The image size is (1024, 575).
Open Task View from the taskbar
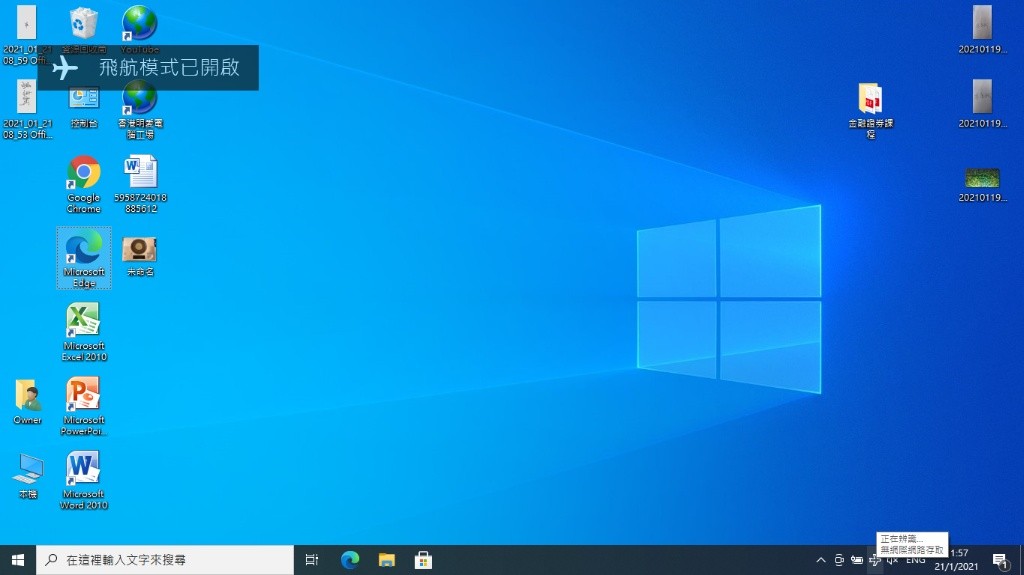pyautogui.click(x=312, y=560)
